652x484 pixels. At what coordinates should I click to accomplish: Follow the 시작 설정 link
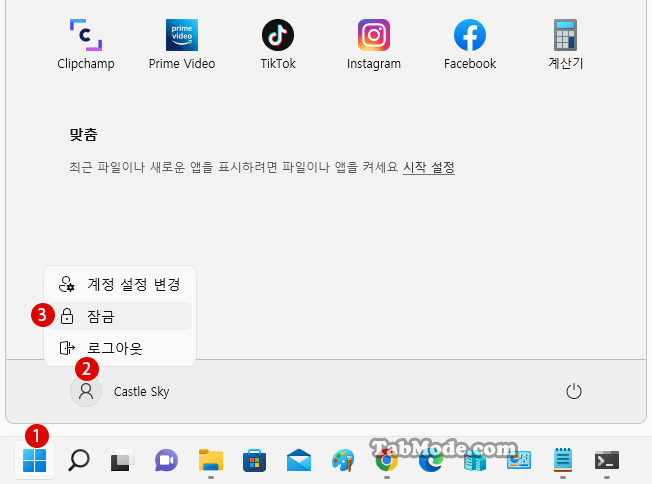(428, 167)
